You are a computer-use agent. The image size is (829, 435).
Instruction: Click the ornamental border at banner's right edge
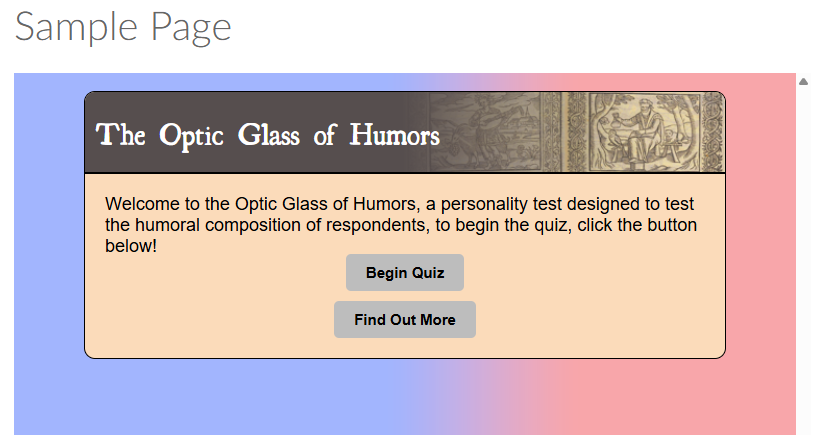point(712,132)
